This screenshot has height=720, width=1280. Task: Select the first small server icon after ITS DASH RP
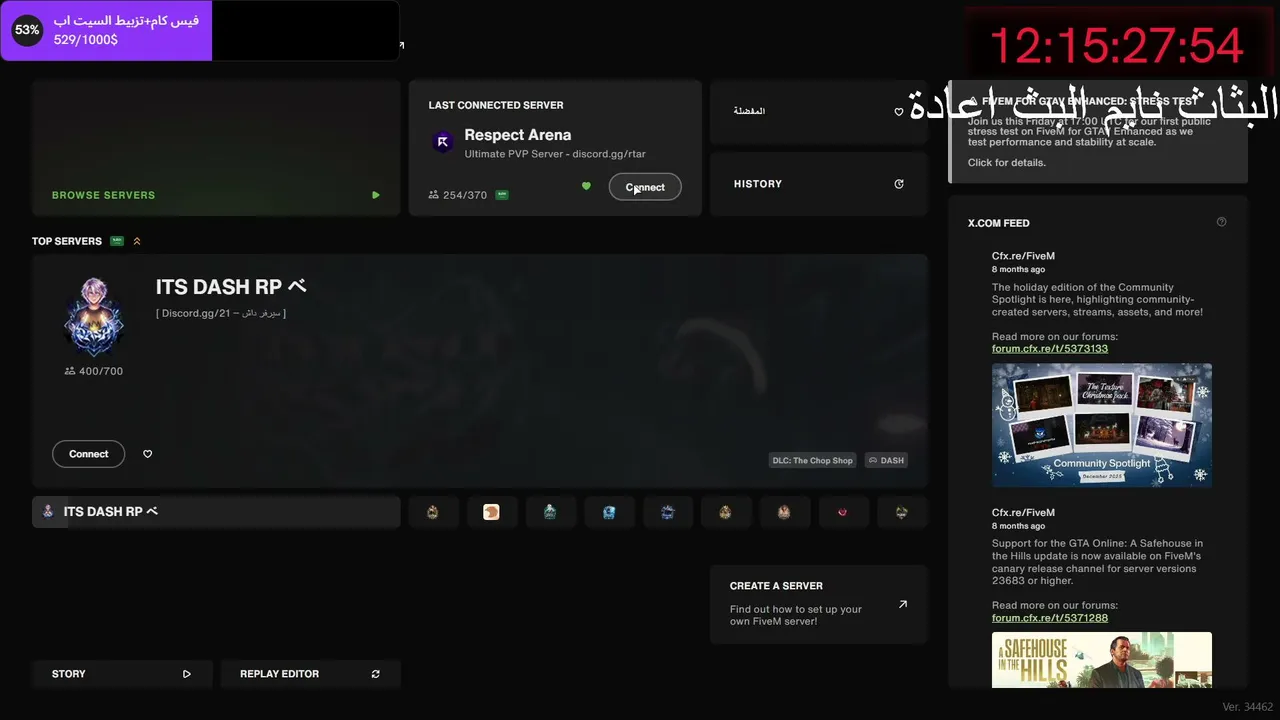click(x=433, y=512)
